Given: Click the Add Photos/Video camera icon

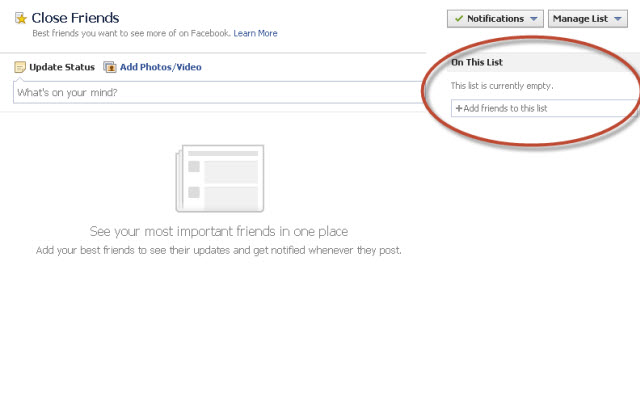Looking at the screenshot, I should click(x=110, y=67).
